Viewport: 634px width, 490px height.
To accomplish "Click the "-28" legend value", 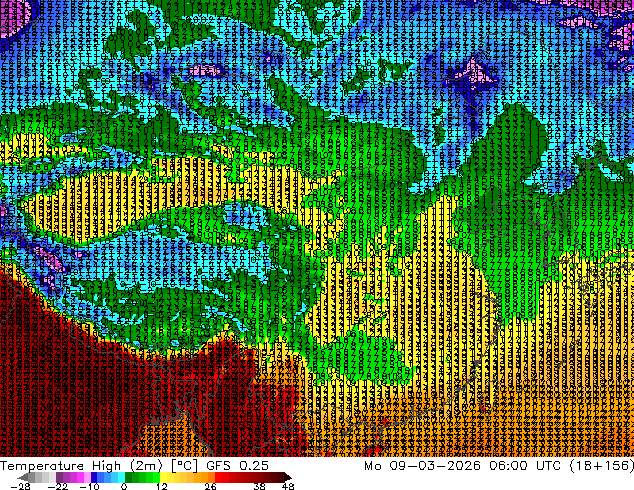I will tap(21, 486).
